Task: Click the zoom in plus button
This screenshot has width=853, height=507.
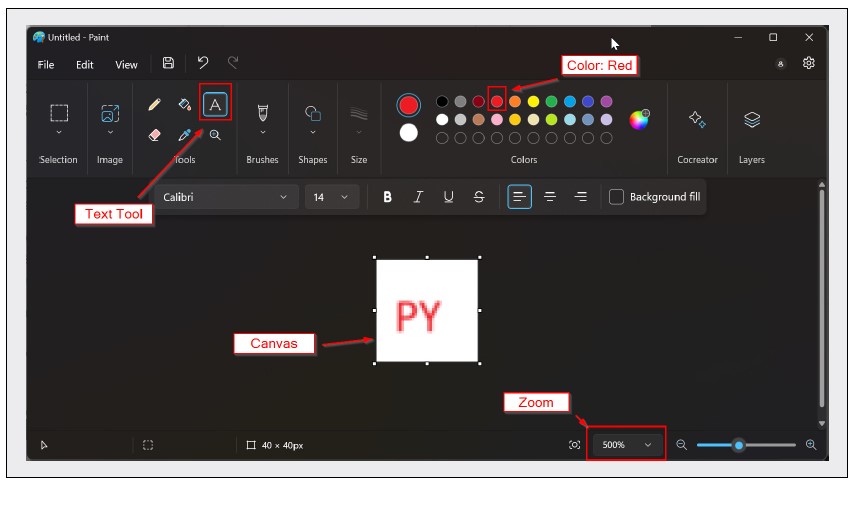Action: pos(811,445)
